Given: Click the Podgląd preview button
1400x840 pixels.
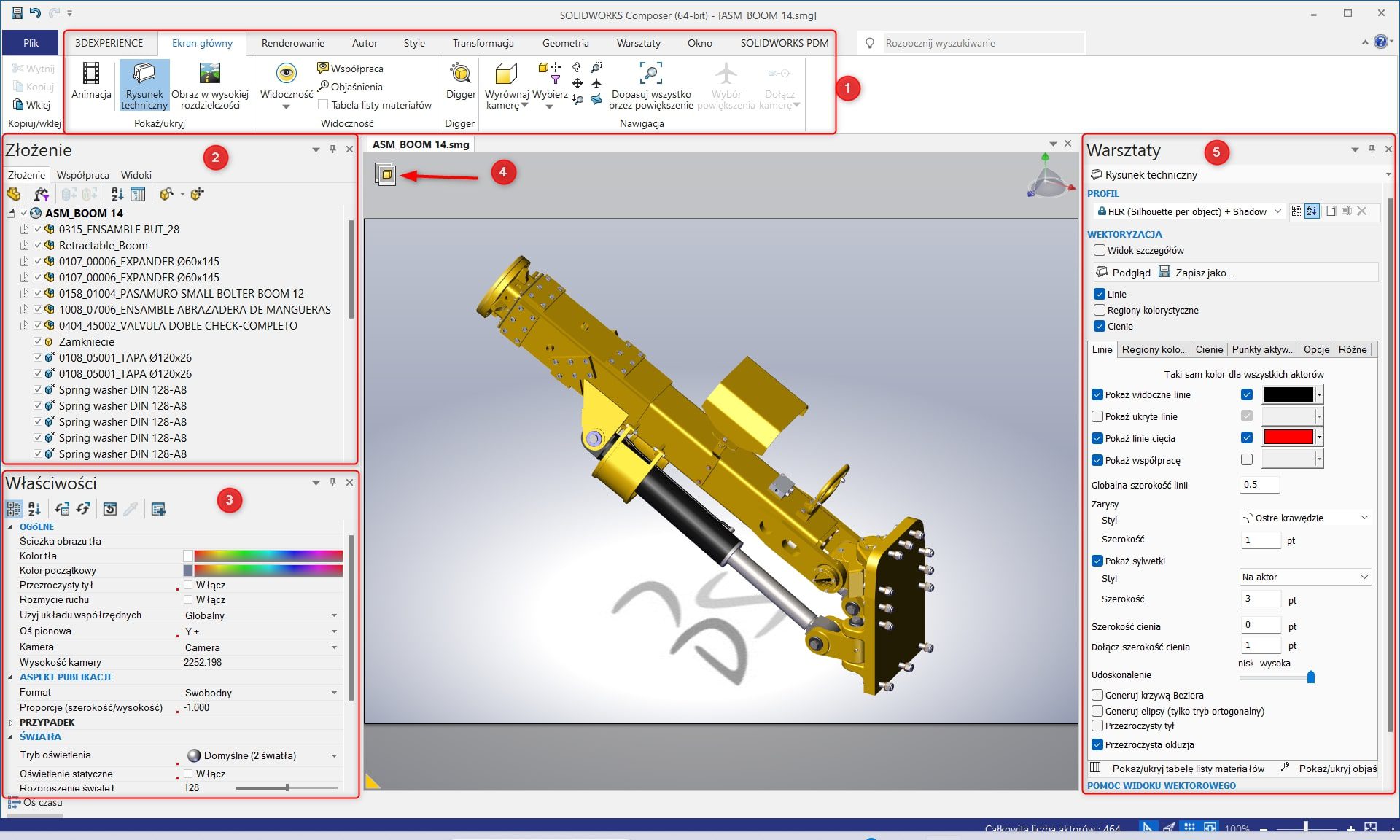Looking at the screenshot, I should tap(1124, 272).
